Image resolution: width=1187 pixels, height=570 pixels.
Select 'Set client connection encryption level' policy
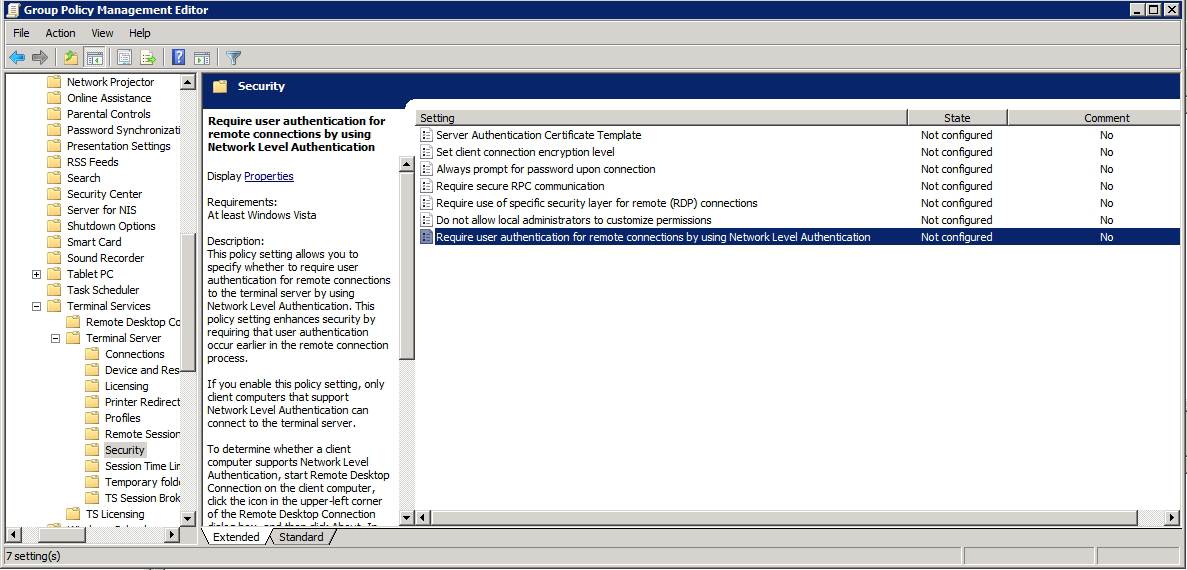[x=525, y=152]
